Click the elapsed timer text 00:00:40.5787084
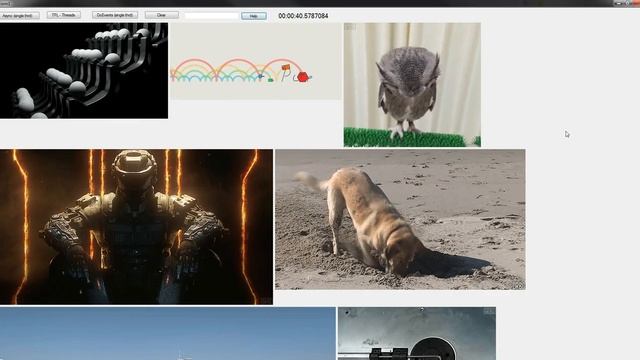640x360 pixels. tap(303, 16)
